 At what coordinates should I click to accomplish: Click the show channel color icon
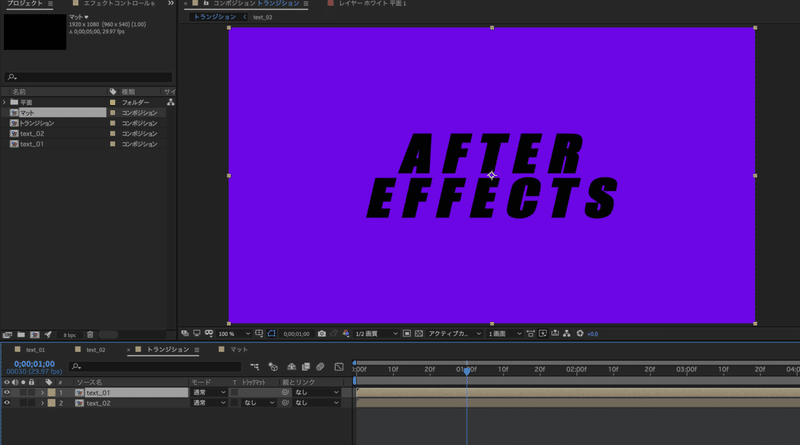click(346, 334)
